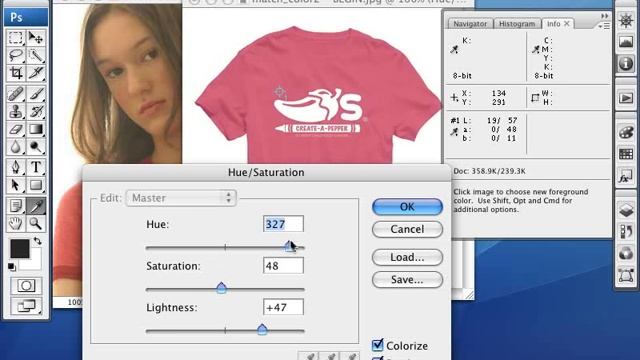This screenshot has width=640, height=360.
Task: Click the Hue value field
Action: (283, 224)
